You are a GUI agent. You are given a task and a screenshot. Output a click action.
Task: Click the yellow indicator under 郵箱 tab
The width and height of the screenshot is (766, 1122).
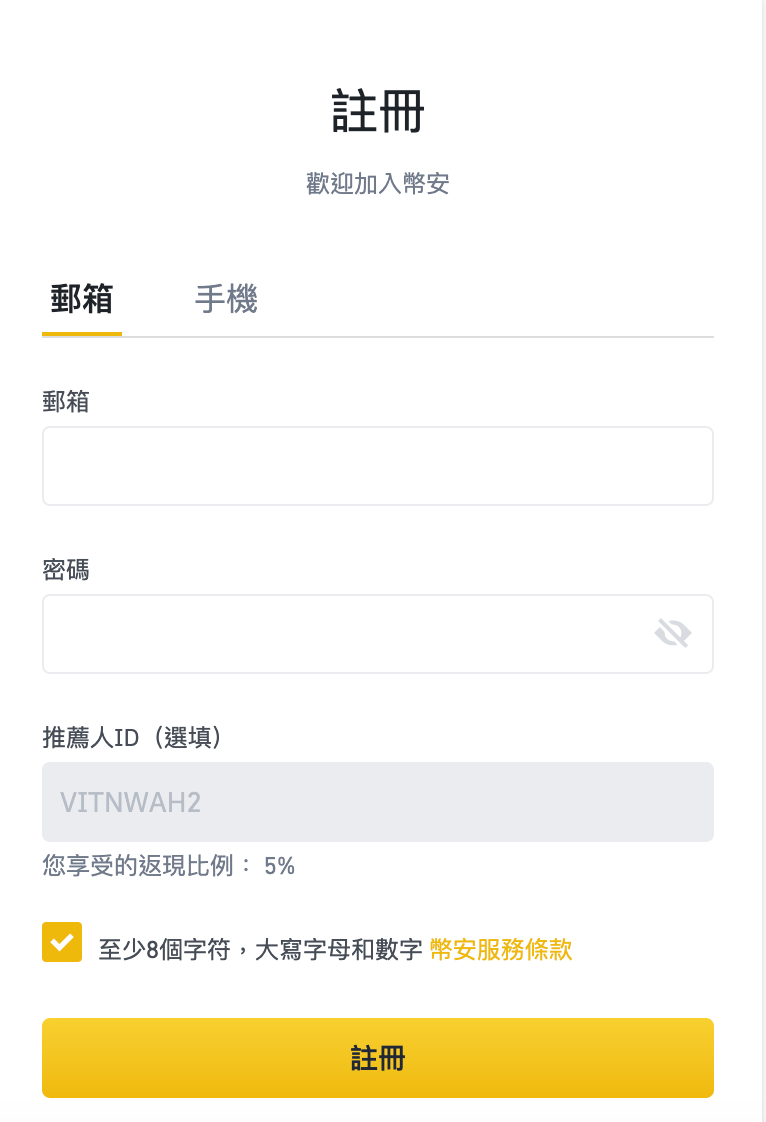click(82, 333)
